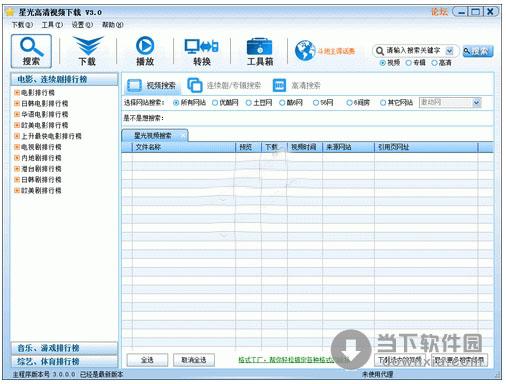Viewport: 506px width, 384px height.
Task: Open the 工具 menu
Action: pyautogui.click(x=52, y=25)
